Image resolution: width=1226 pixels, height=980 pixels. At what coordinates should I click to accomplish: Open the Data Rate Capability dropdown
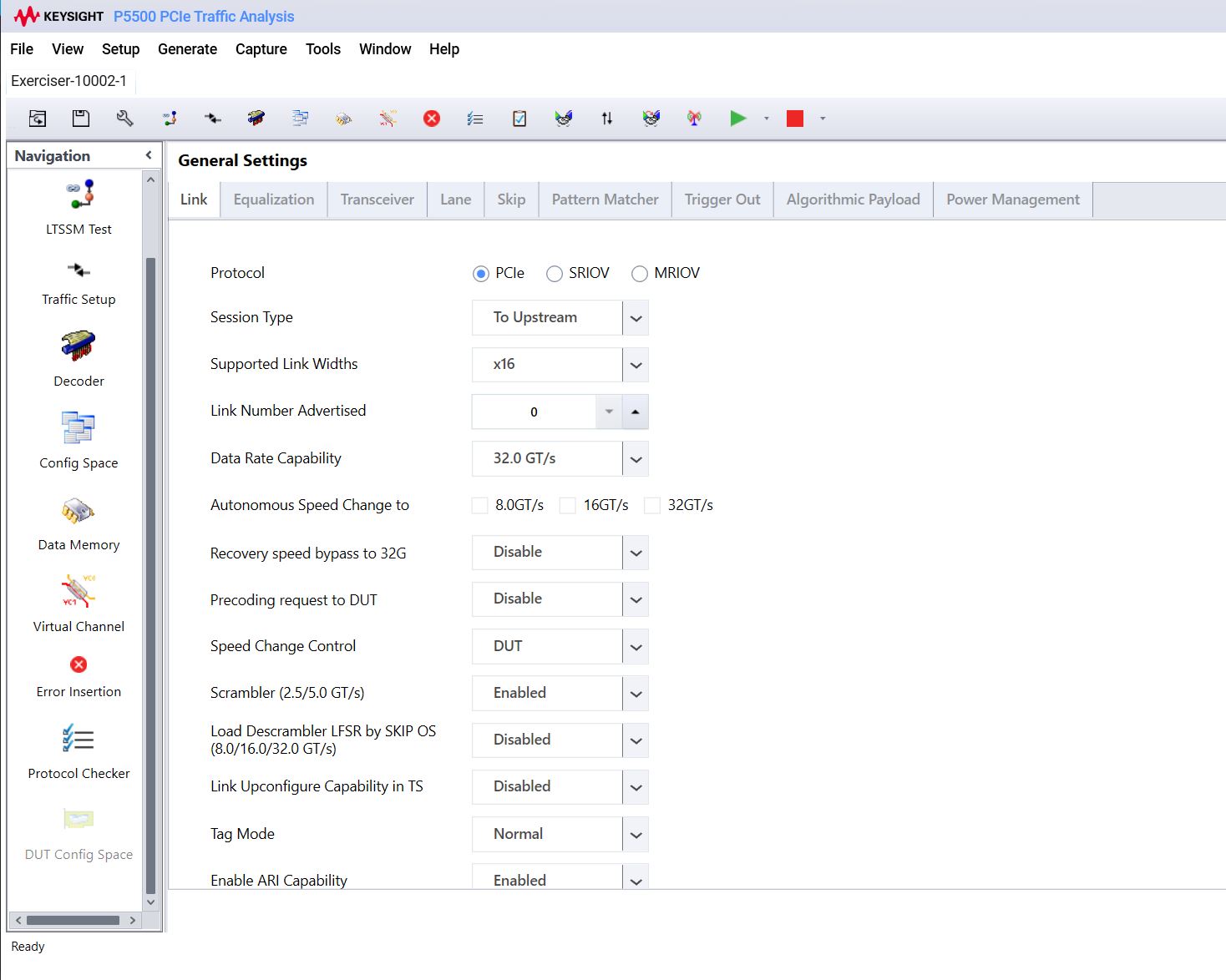(560, 459)
